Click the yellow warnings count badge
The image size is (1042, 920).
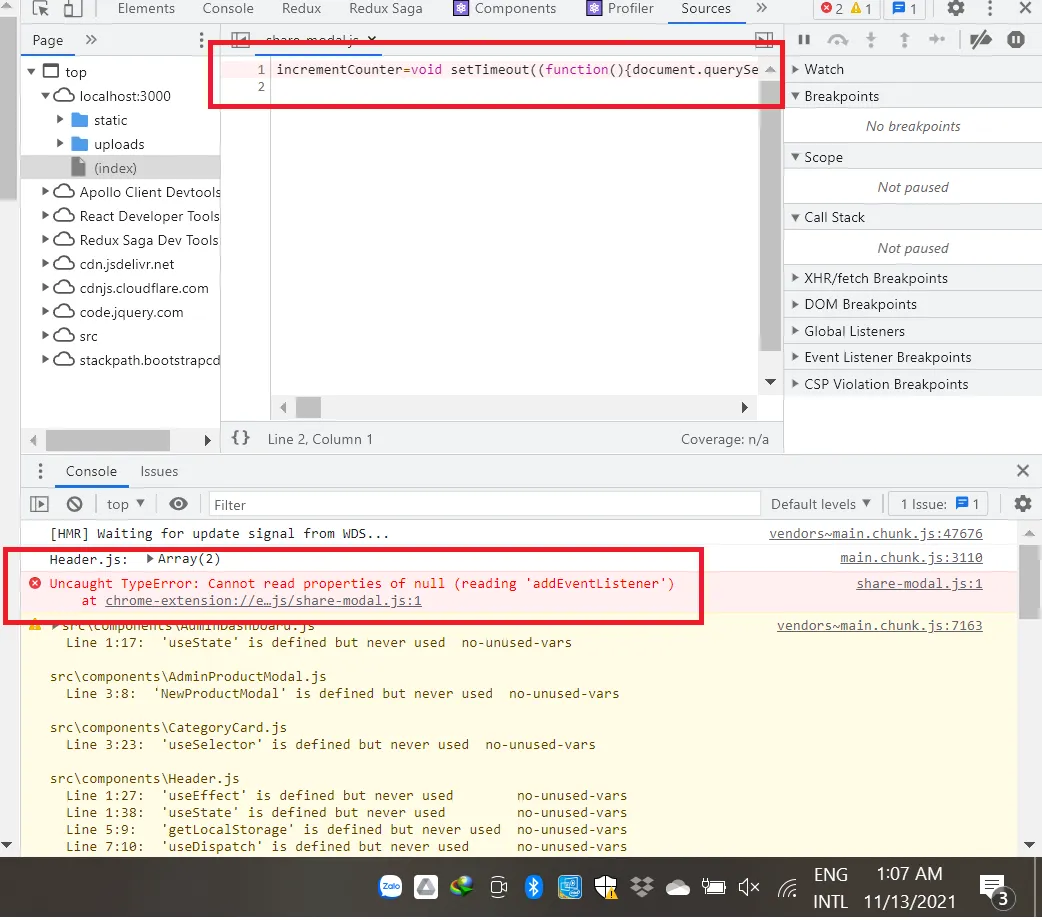coord(861,9)
